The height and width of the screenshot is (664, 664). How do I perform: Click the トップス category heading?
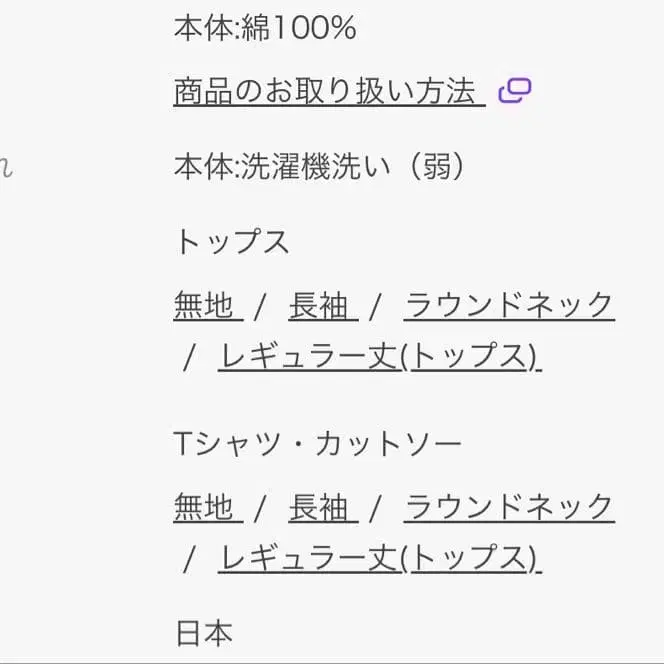click(232, 242)
